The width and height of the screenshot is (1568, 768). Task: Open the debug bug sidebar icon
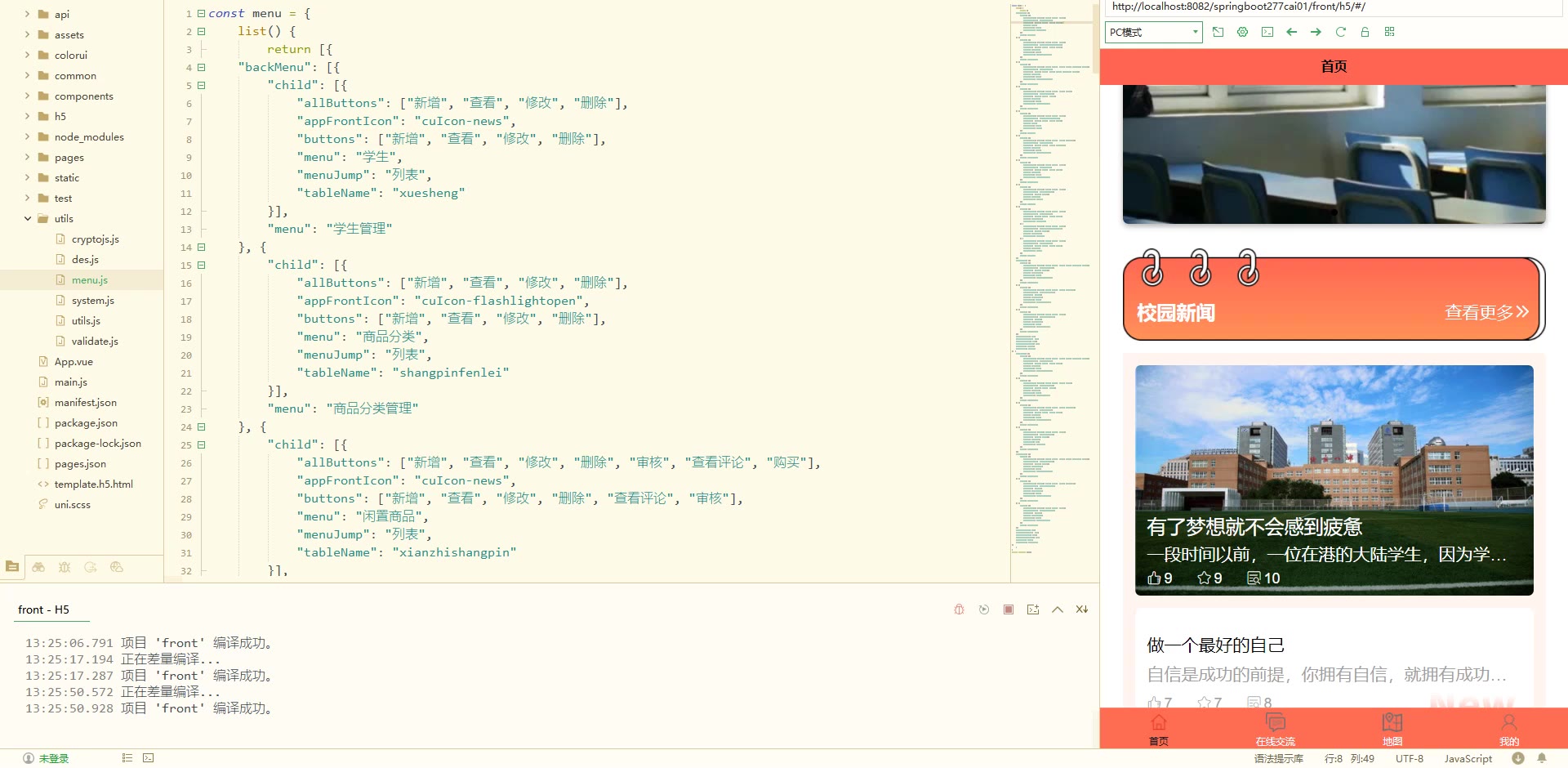pos(65,566)
